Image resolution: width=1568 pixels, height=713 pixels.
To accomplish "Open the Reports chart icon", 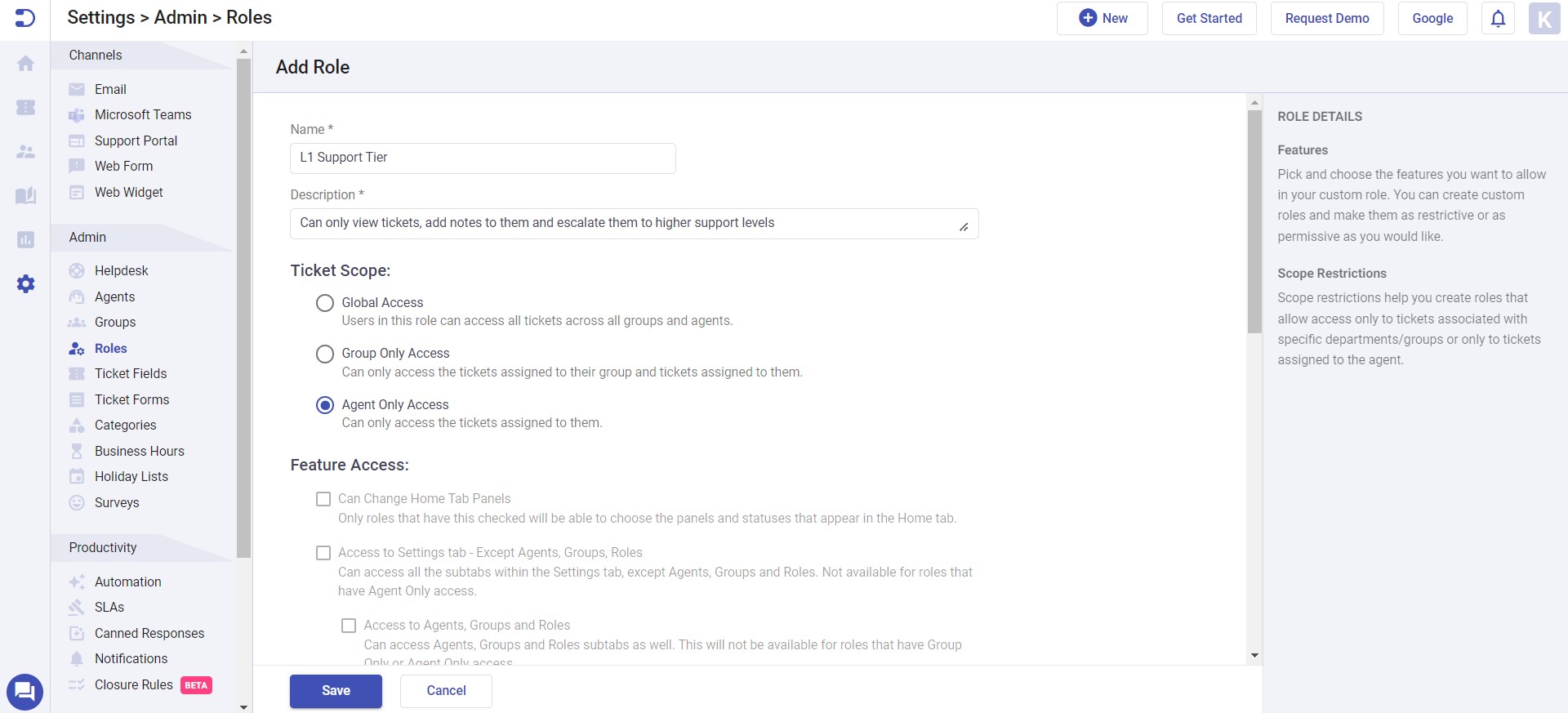I will [x=25, y=239].
